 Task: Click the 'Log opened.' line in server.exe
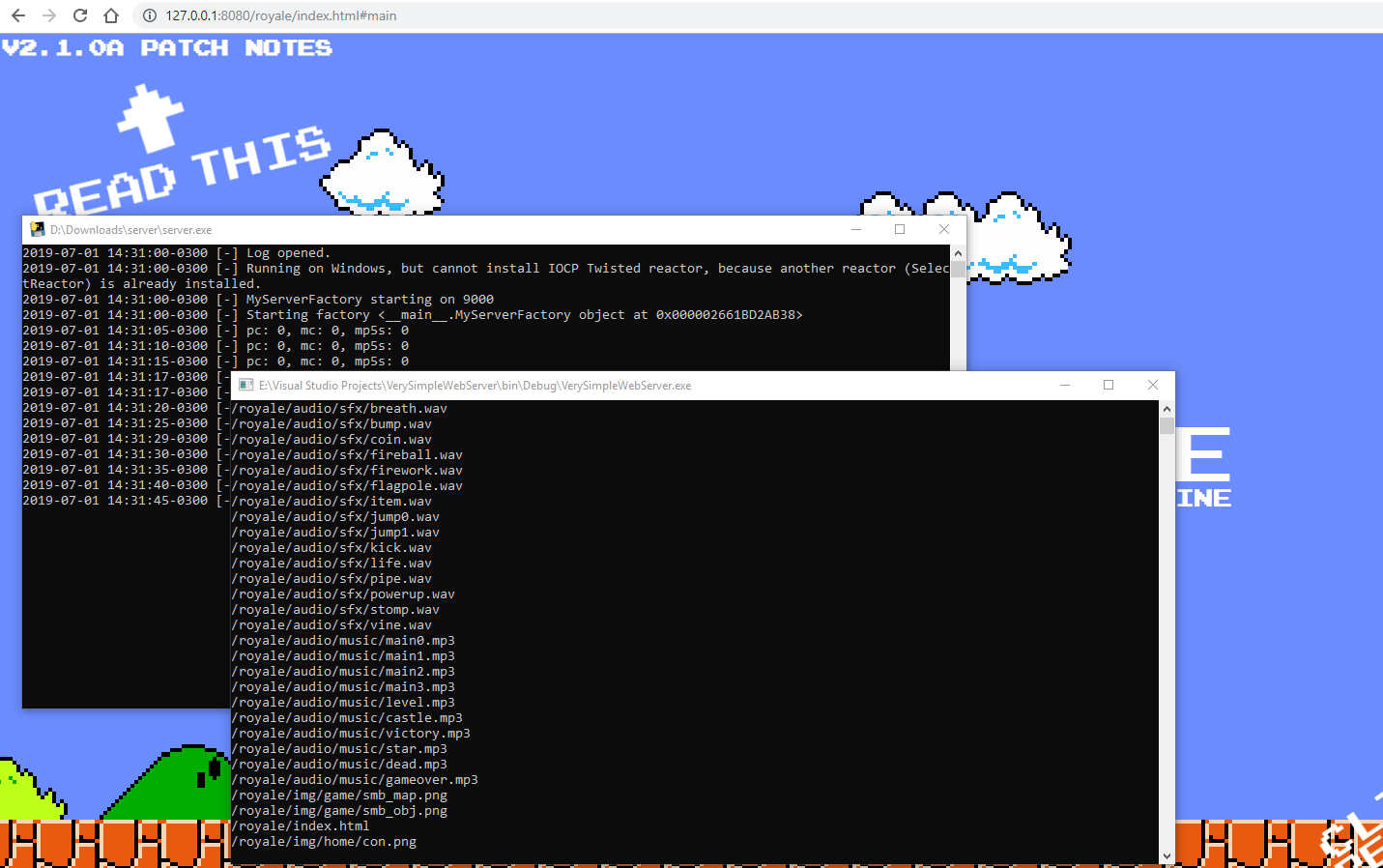(x=176, y=253)
